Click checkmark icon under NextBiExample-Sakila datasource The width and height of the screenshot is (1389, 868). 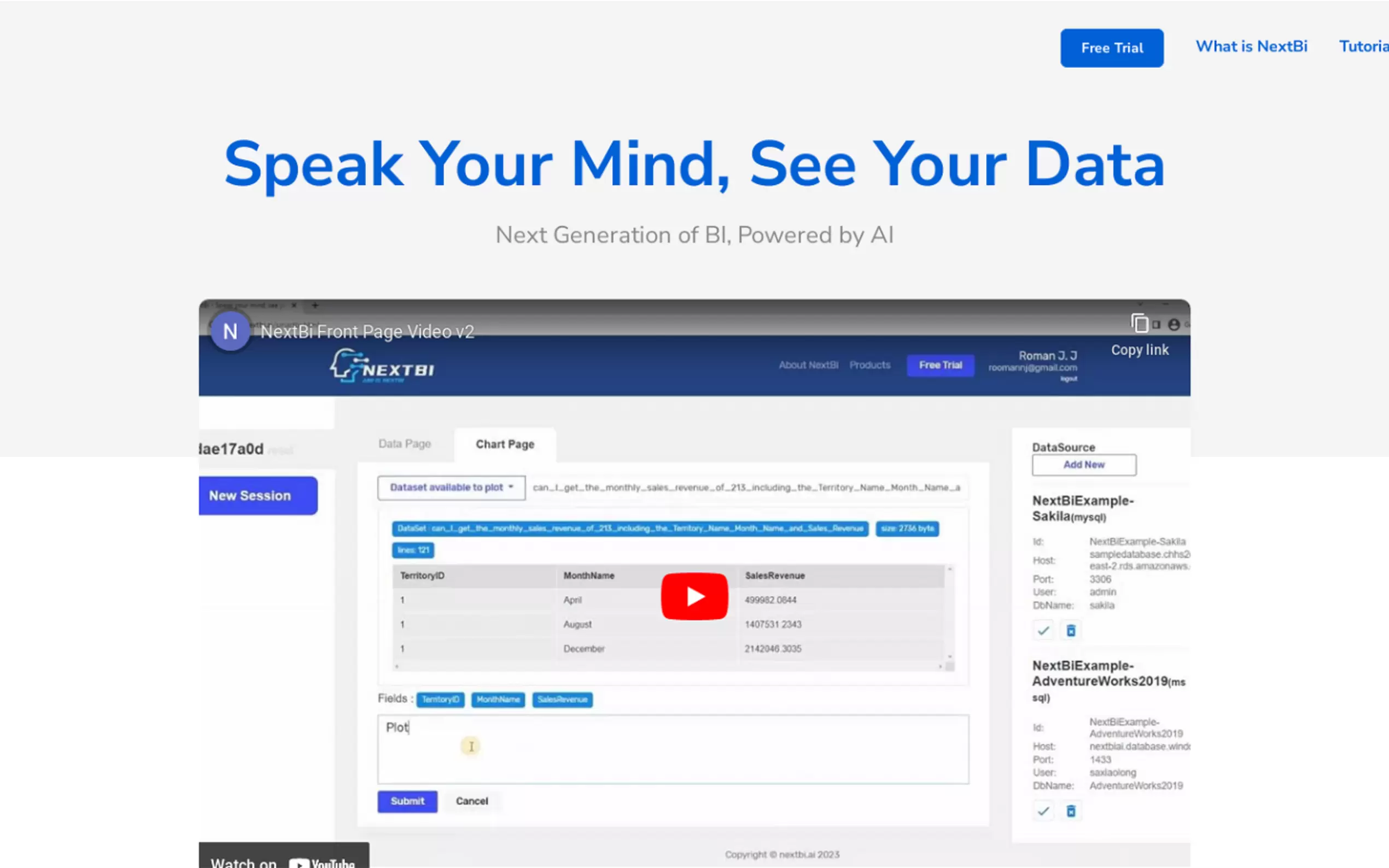(1043, 630)
